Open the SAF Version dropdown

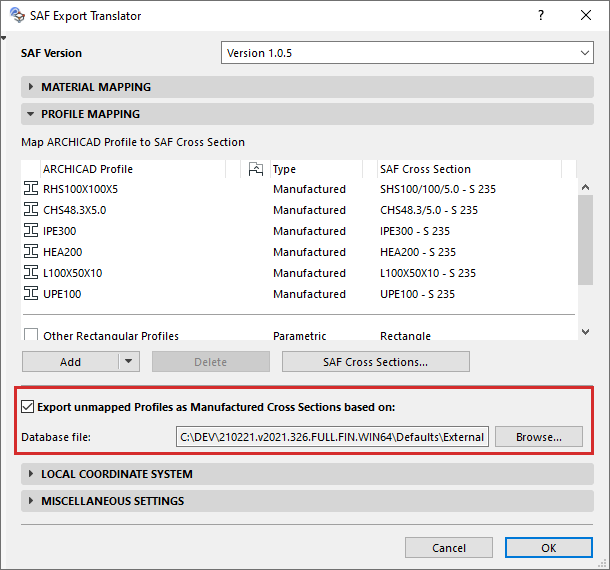point(407,53)
